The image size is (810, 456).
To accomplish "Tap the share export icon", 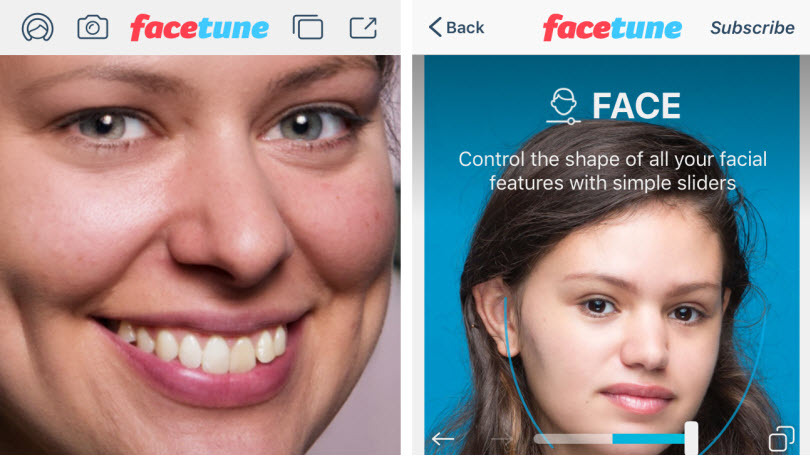I will click(x=363, y=27).
